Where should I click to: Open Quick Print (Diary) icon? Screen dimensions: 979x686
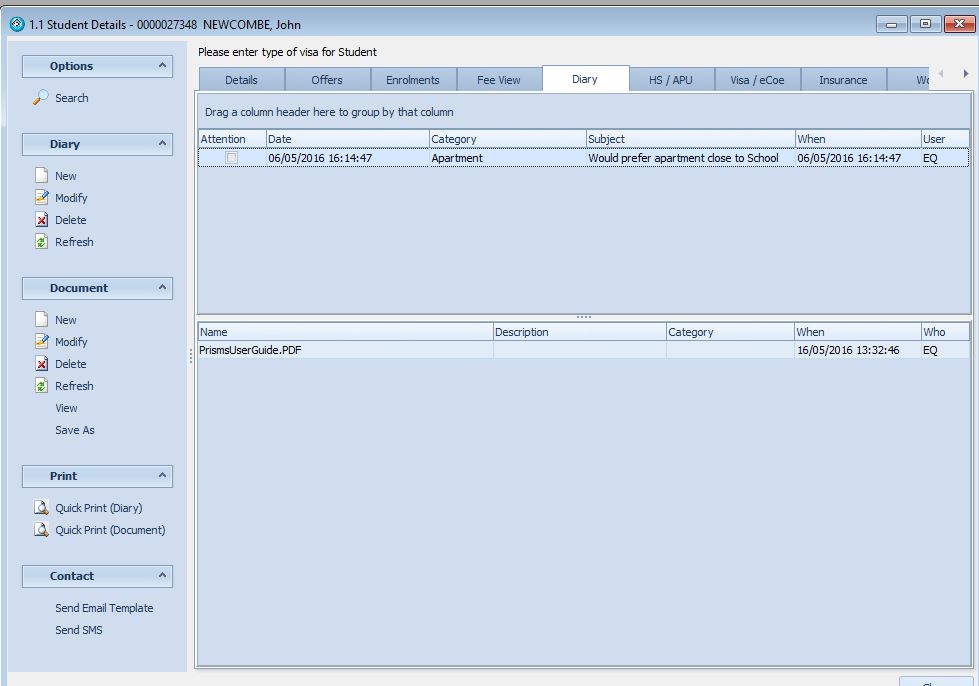click(x=41, y=508)
